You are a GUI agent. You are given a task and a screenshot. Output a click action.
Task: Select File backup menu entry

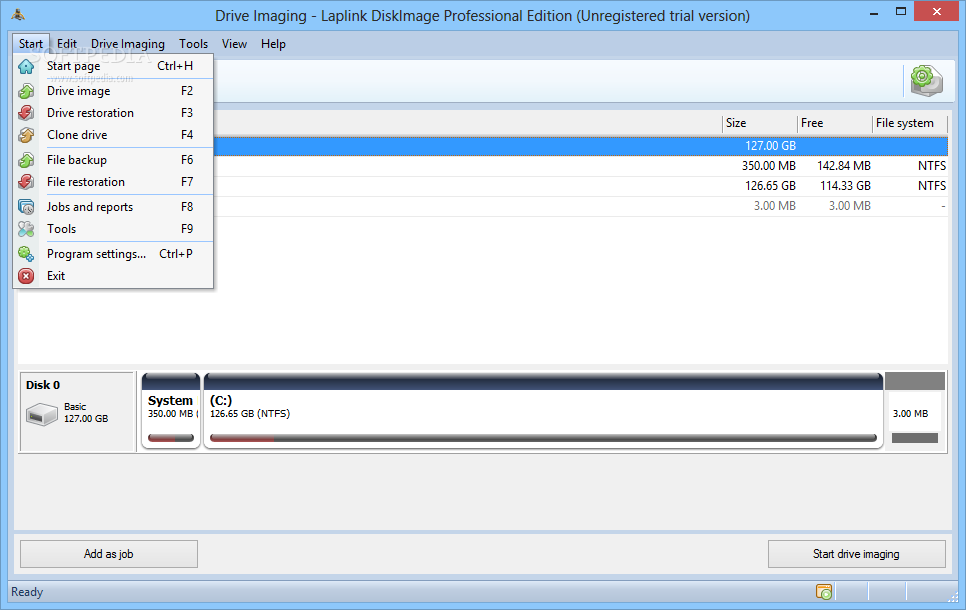point(113,160)
